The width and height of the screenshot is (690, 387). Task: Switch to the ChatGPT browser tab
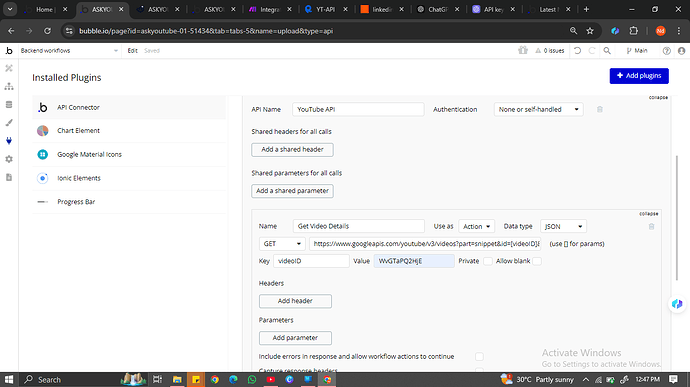click(x=439, y=9)
